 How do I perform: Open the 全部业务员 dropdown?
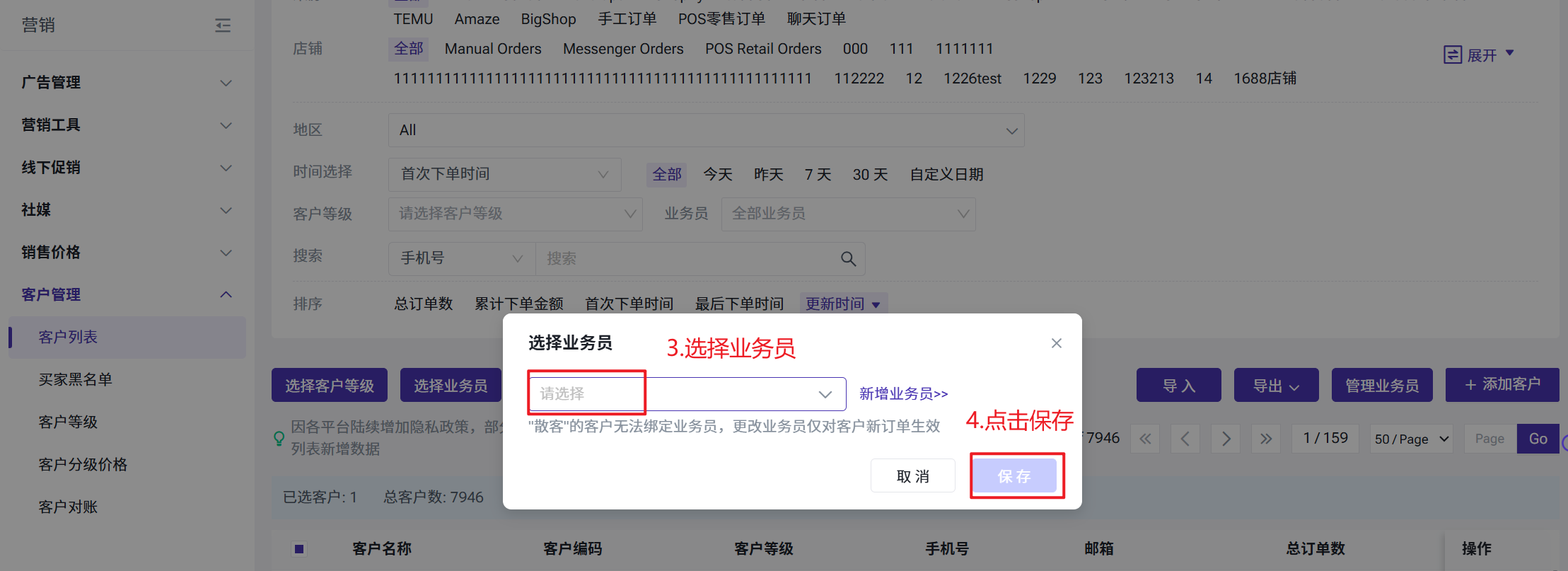click(848, 214)
